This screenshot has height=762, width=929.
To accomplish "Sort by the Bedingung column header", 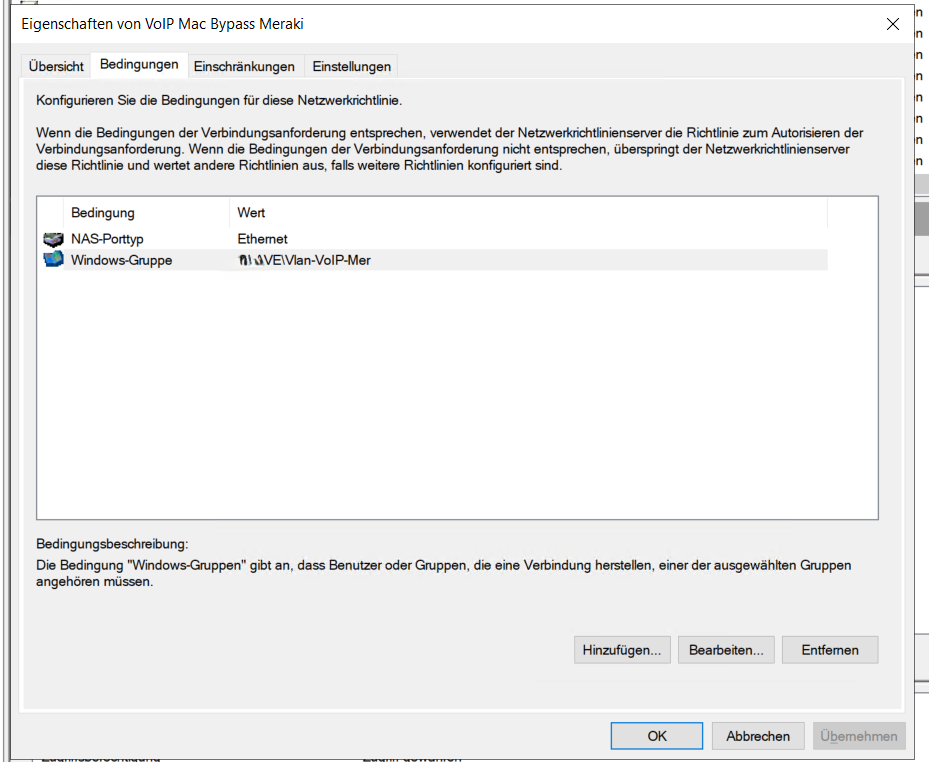I will pos(103,213).
